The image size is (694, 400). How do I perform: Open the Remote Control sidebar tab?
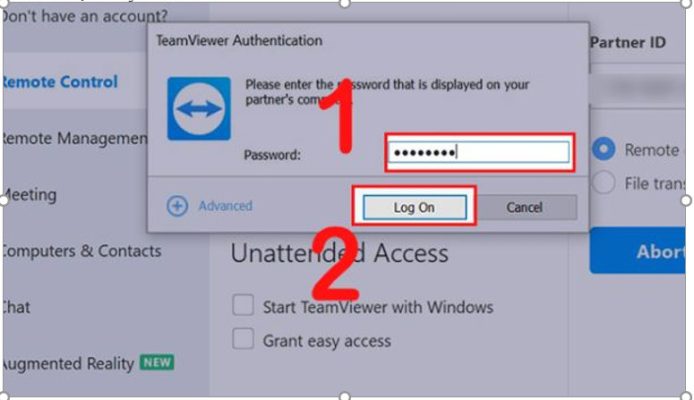[x=60, y=81]
